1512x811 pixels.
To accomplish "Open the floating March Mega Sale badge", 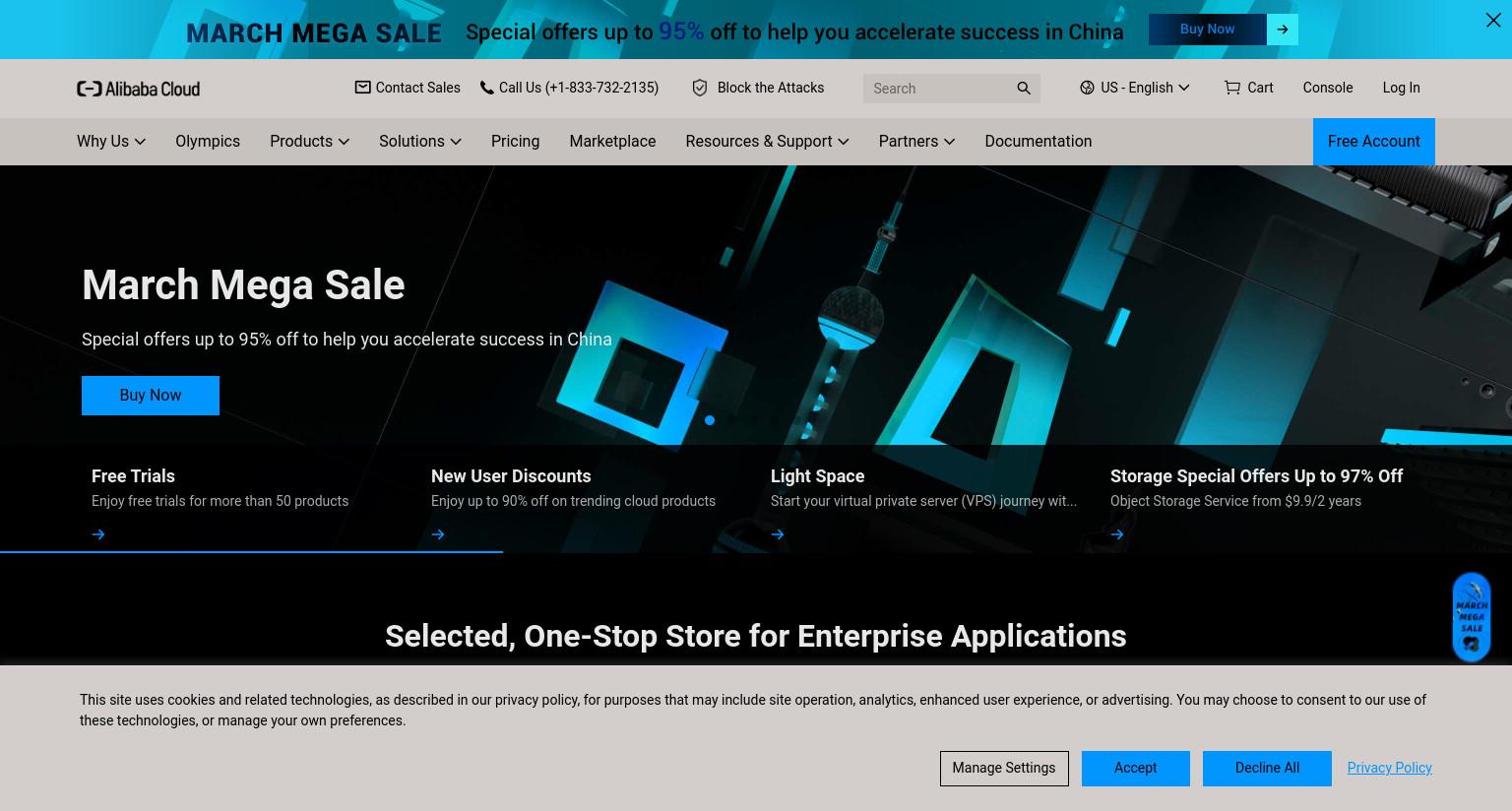I will click(1472, 617).
